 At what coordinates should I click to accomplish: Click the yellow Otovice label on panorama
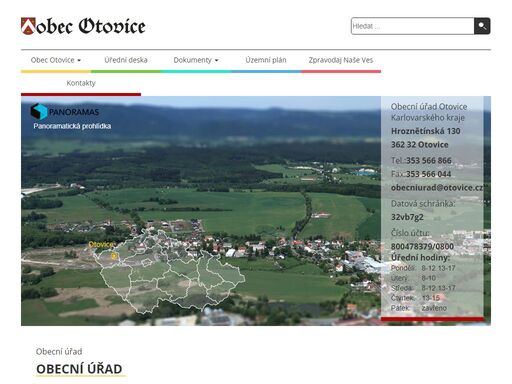point(101,244)
